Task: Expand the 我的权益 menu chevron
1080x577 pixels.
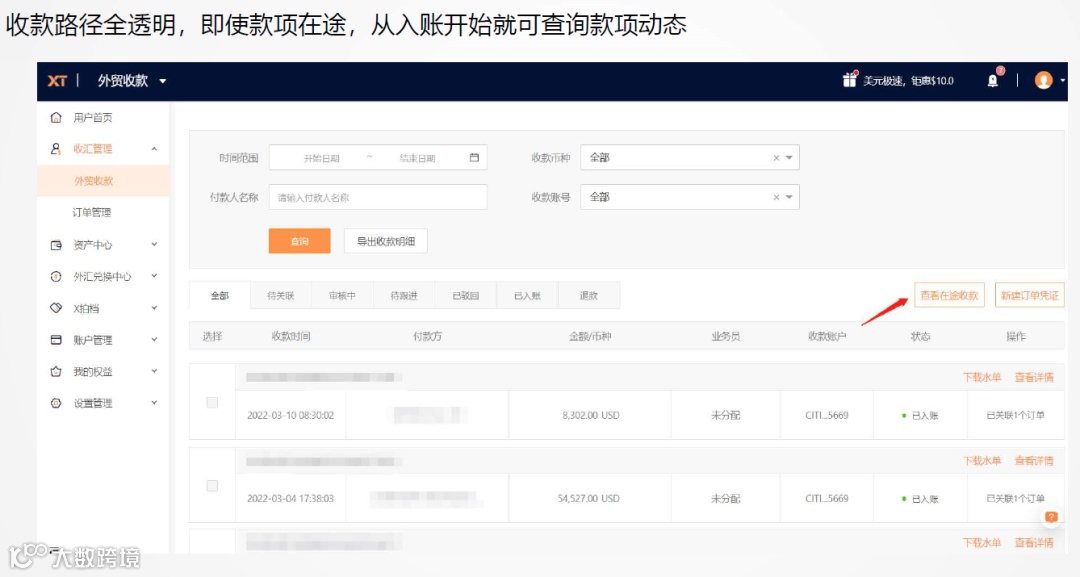Action: (x=154, y=371)
